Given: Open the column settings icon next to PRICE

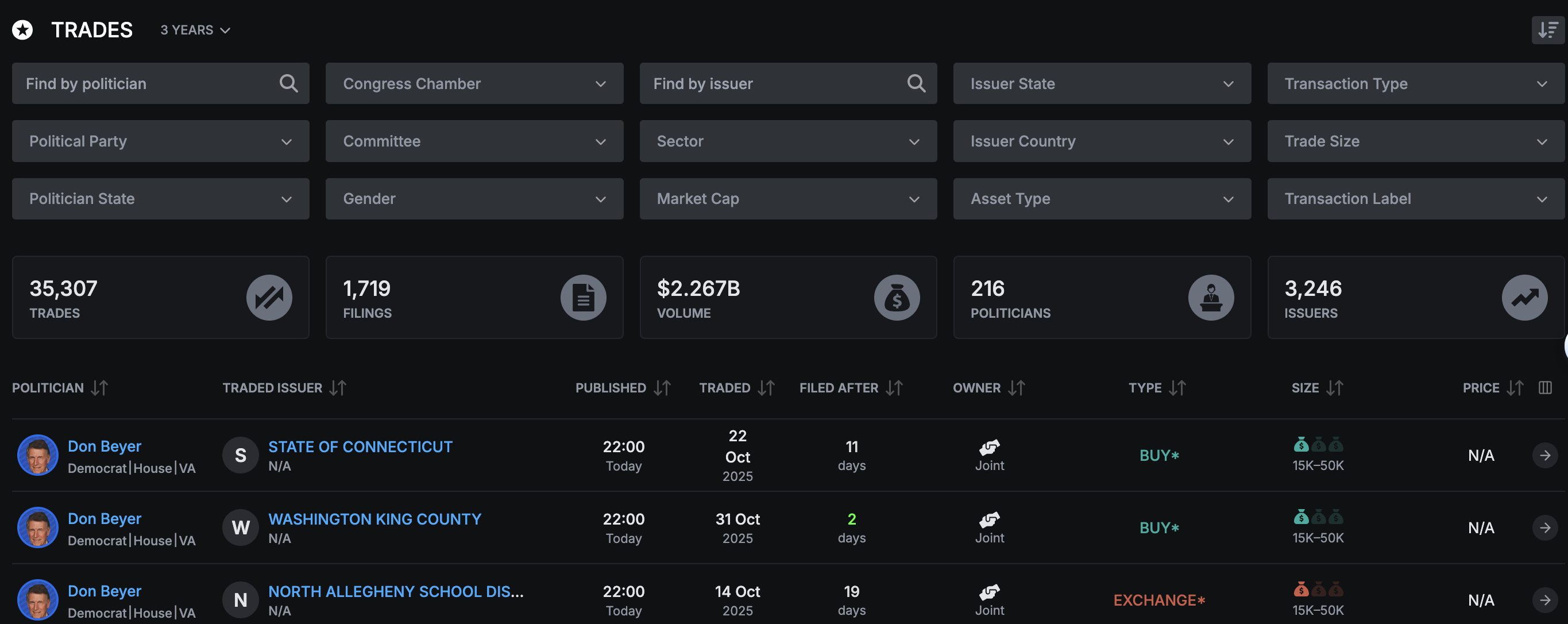Looking at the screenshot, I should point(1544,388).
